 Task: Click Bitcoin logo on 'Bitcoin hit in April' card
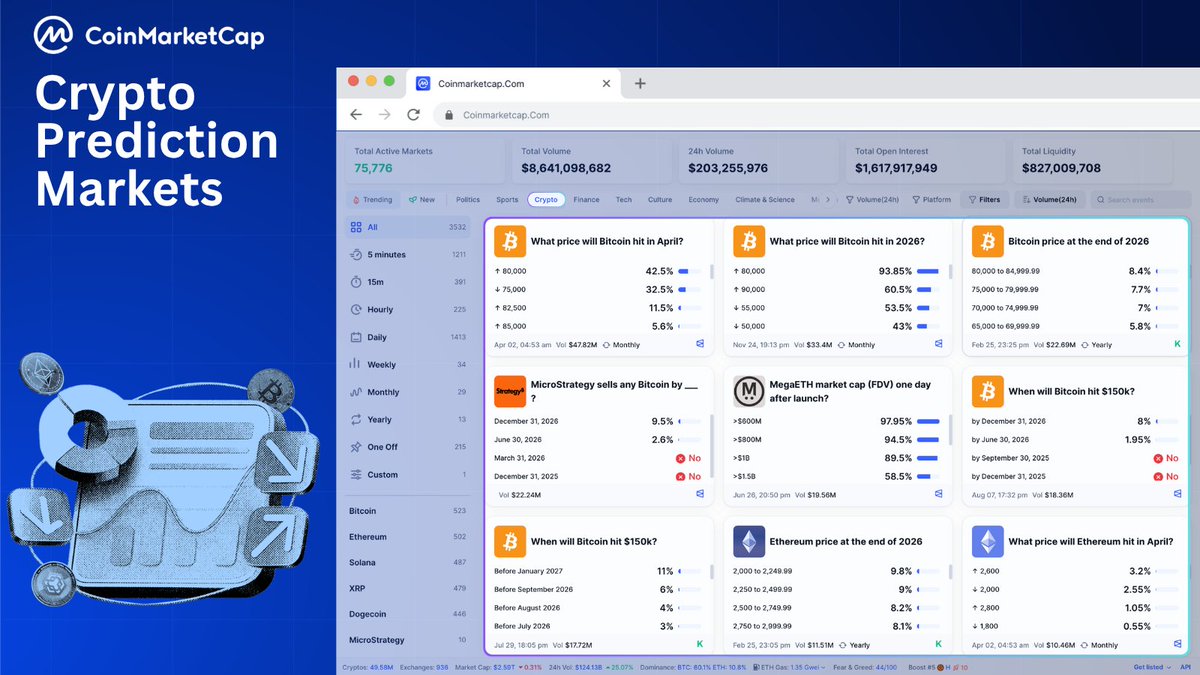click(x=510, y=241)
